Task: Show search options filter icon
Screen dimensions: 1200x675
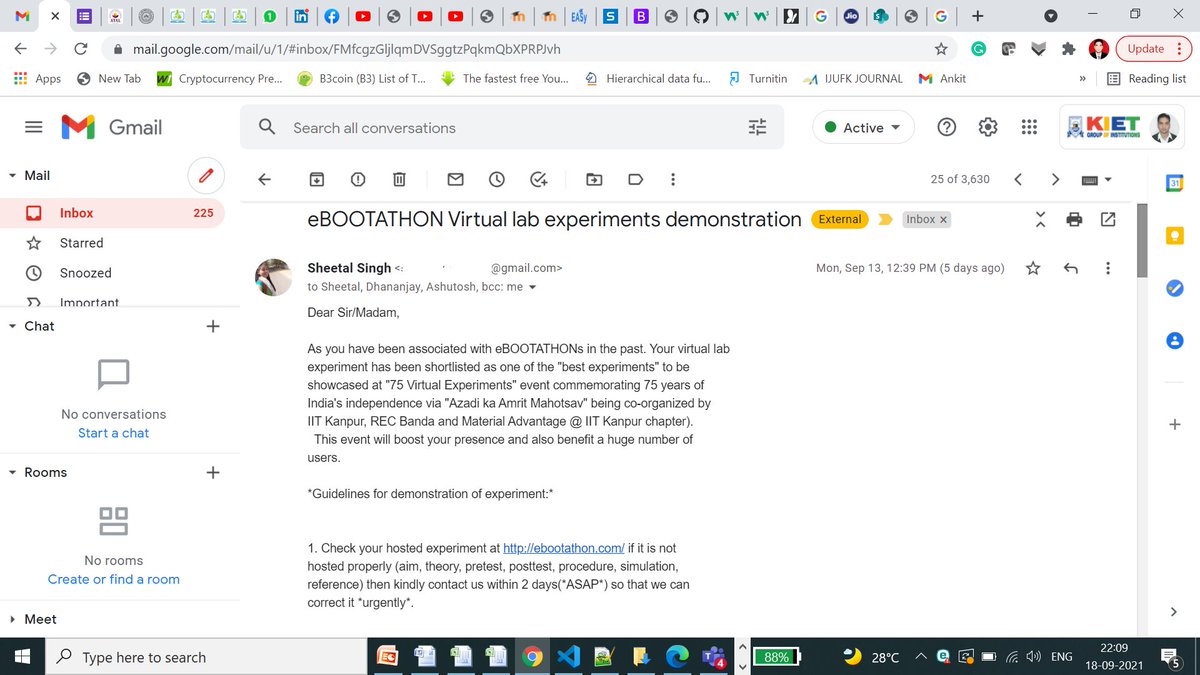Action: coord(757,127)
